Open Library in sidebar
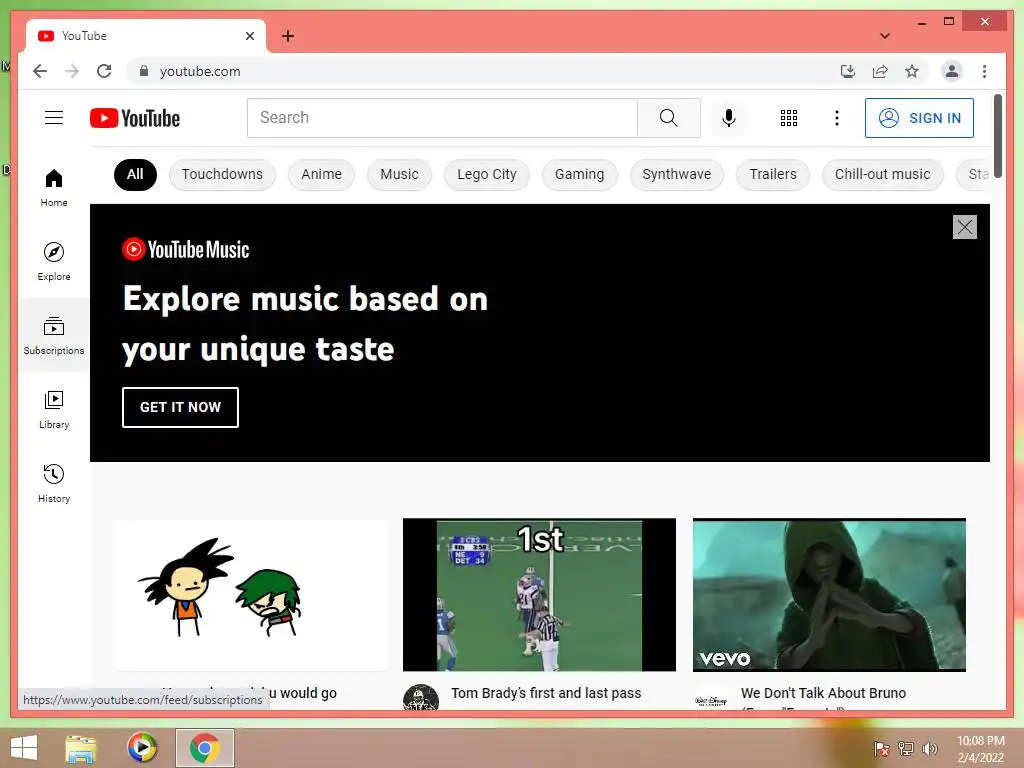Image resolution: width=1024 pixels, height=768 pixels. (x=54, y=410)
